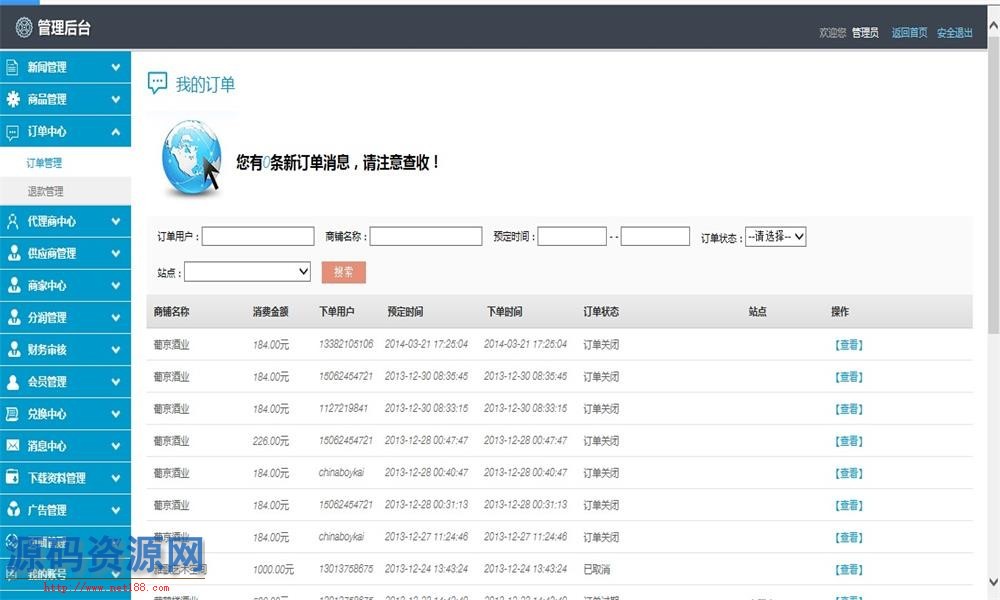Viewport: 1000px width, 600px height.
Task: Click the 下载资料管理 icon
Action: pyautogui.click(x=12, y=478)
